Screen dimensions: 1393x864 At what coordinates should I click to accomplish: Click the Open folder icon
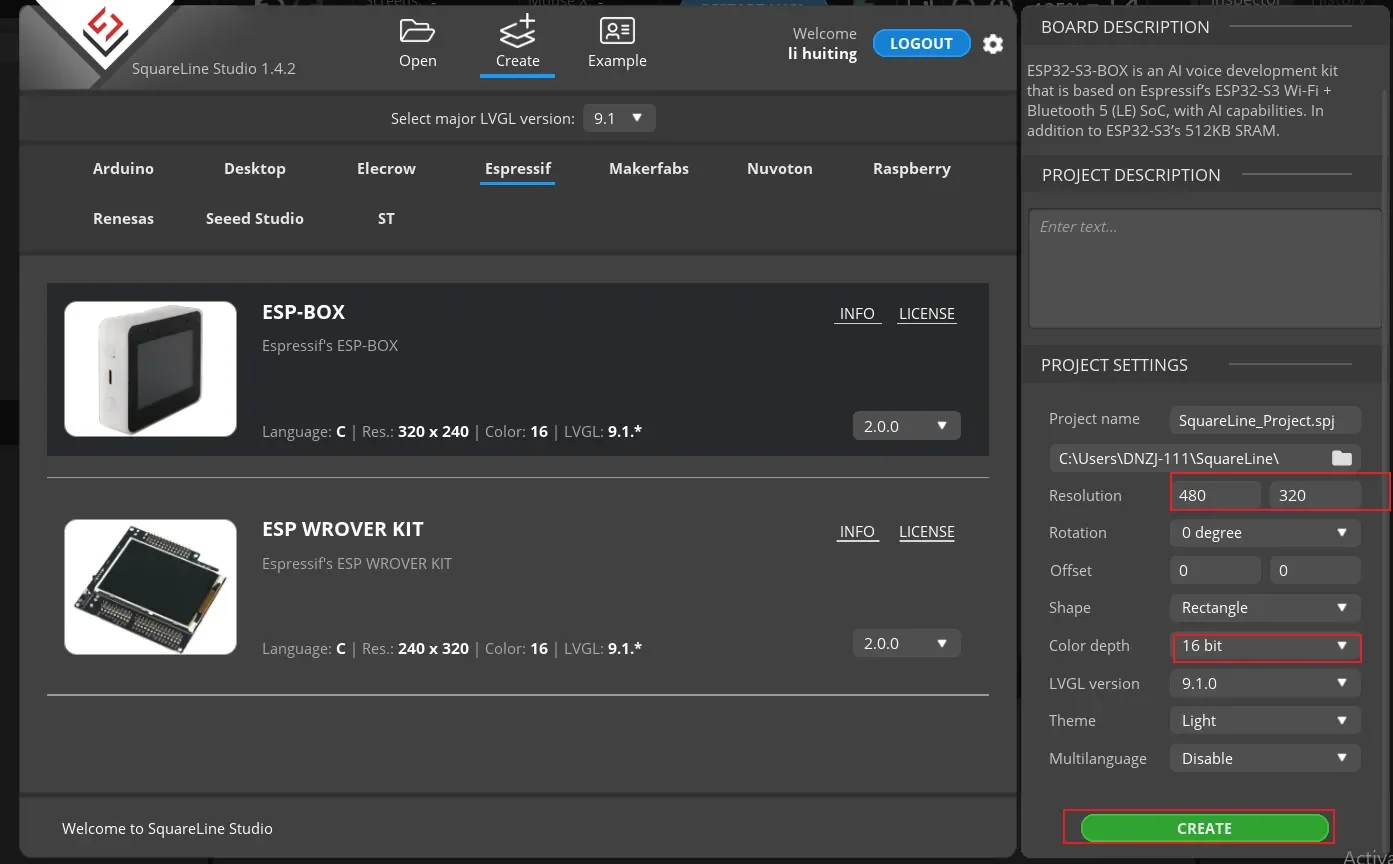(417, 32)
